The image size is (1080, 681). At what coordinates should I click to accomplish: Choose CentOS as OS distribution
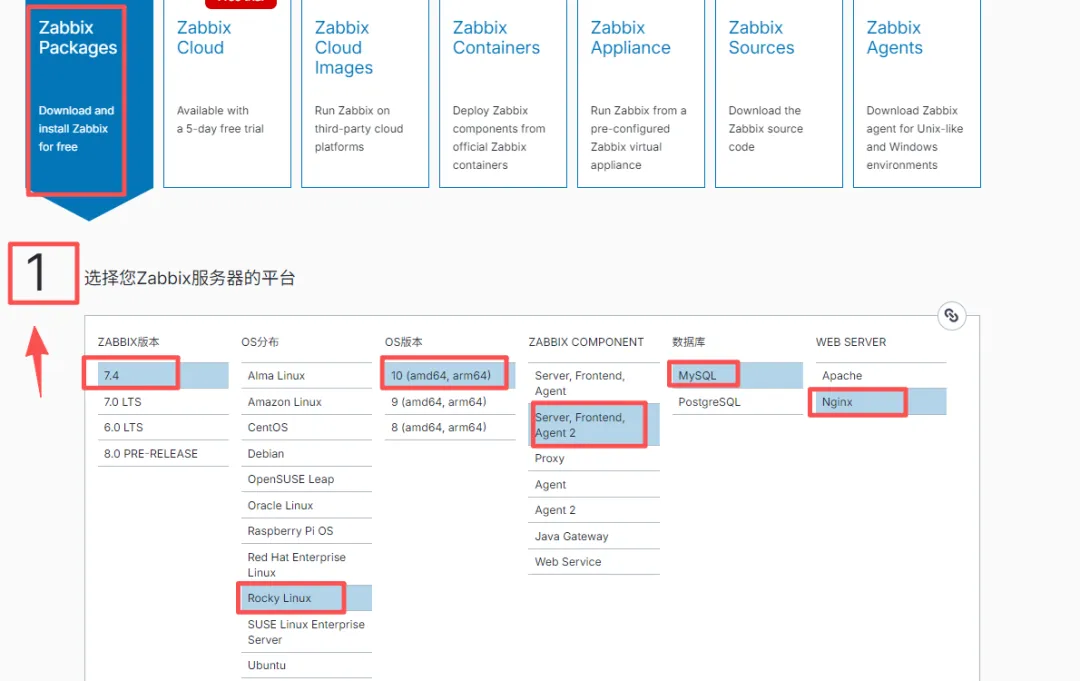pyautogui.click(x=307, y=428)
